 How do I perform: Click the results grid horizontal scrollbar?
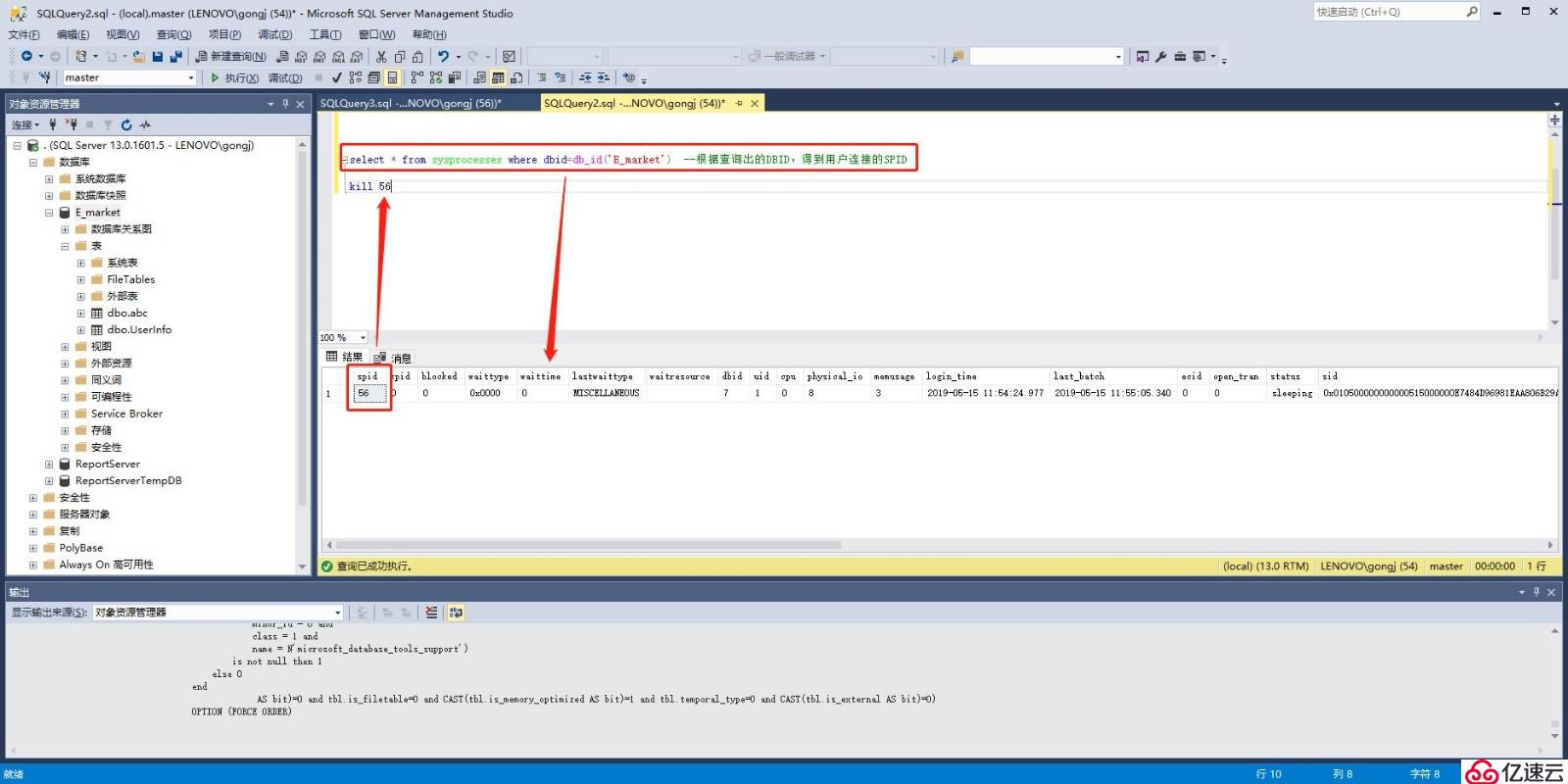(x=588, y=545)
